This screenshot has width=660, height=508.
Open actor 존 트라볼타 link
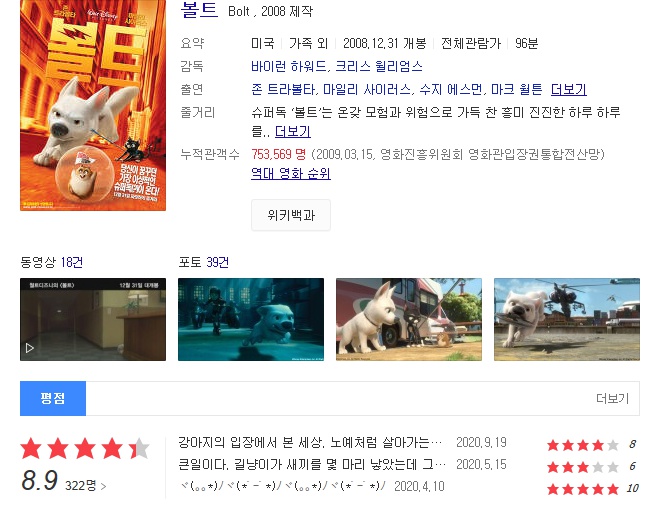[283, 89]
